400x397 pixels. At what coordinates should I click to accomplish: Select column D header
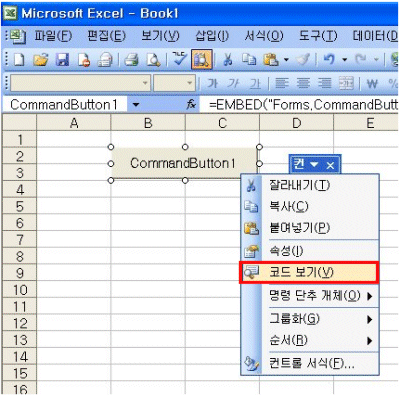click(296, 123)
